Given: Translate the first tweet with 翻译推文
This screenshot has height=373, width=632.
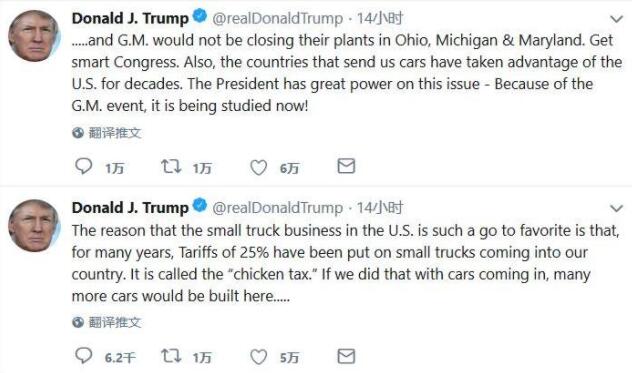Looking at the screenshot, I should click(x=107, y=133).
